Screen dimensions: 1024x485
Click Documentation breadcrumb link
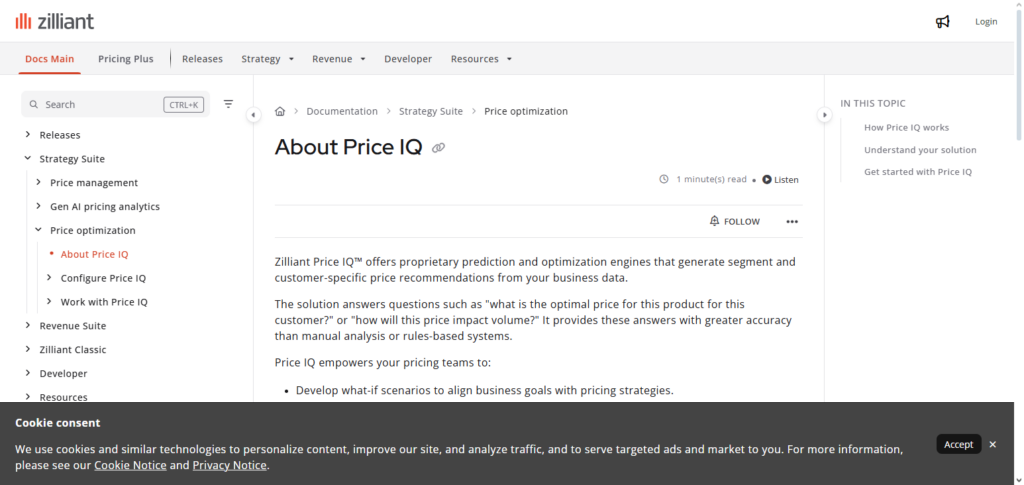pyautogui.click(x=342, y=111)
